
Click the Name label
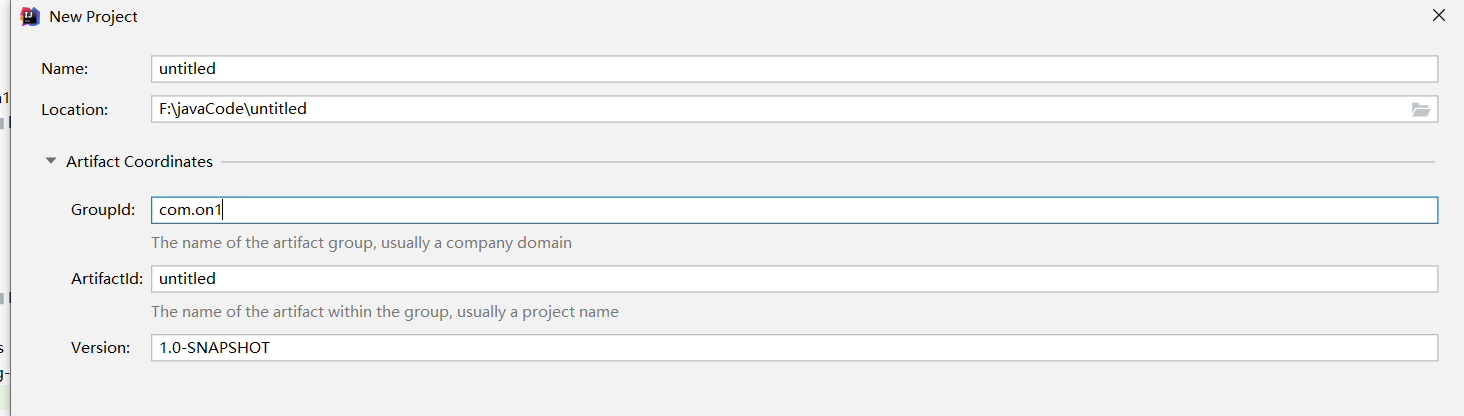pyautogui.click(x=65, y=69)
